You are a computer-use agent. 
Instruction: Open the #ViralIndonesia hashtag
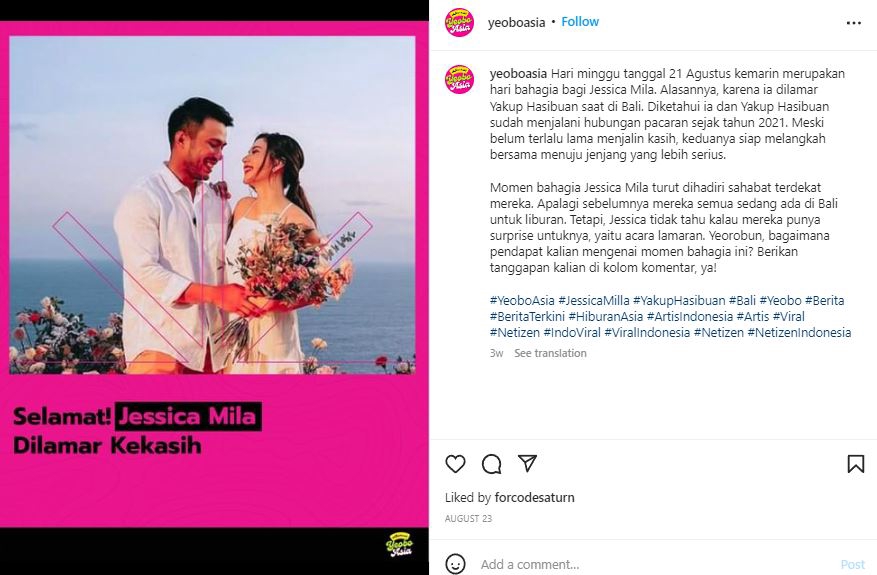(x=647, y=332)
